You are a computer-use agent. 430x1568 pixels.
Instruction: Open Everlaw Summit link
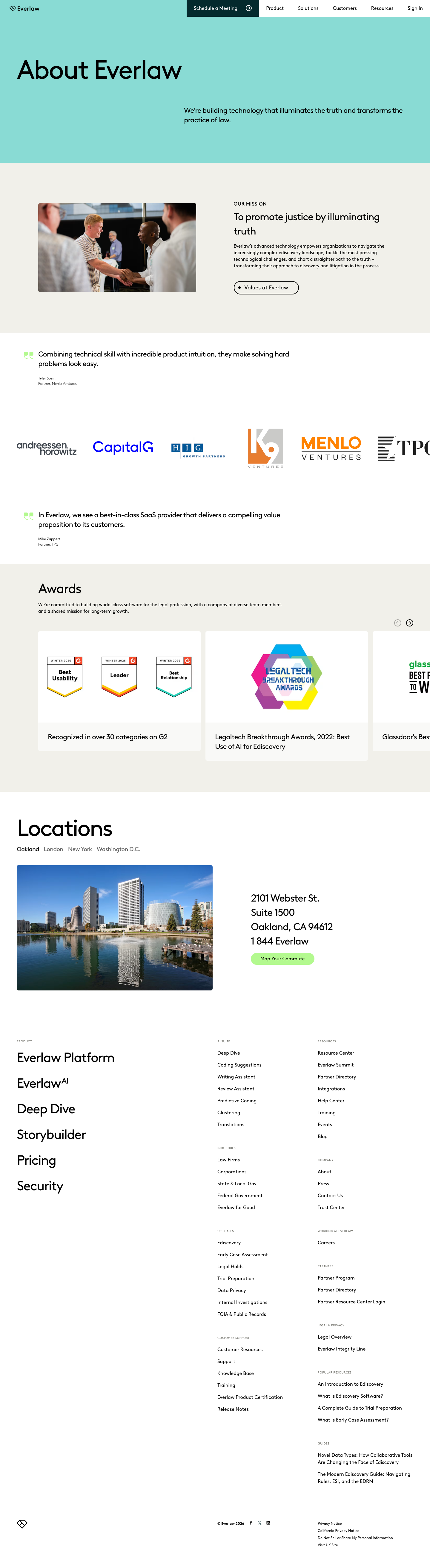pos(336,1065)
